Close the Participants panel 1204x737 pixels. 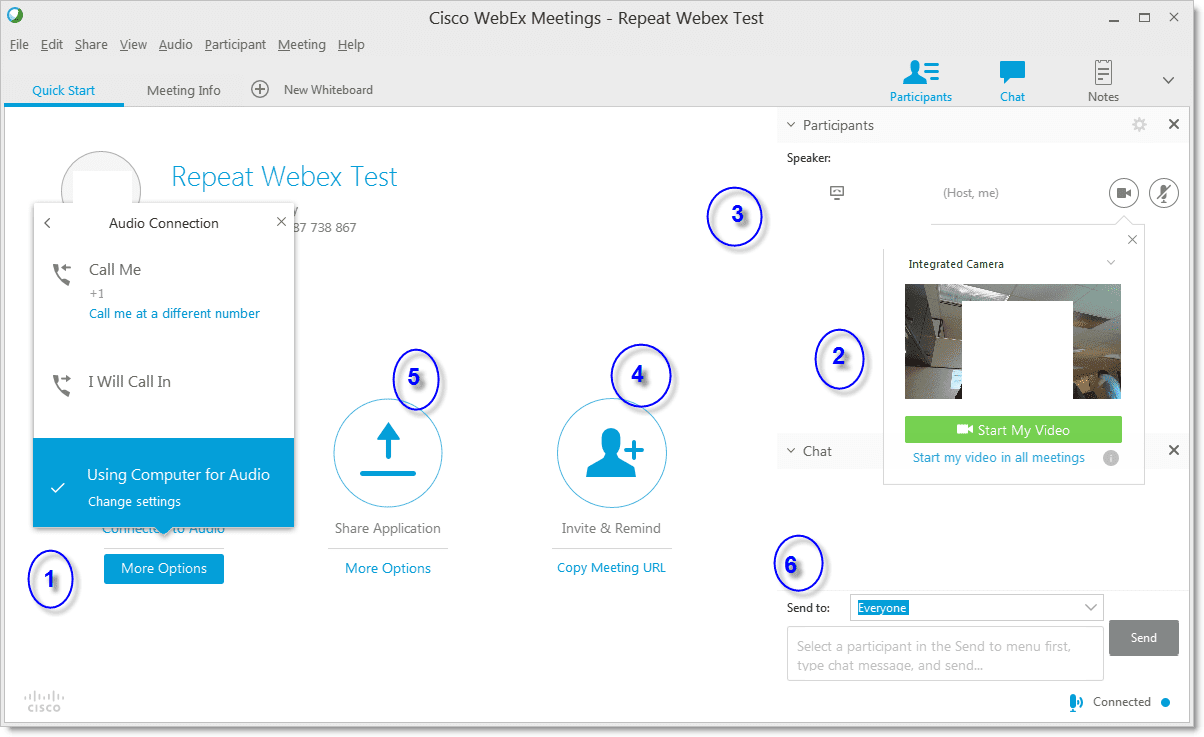coord(1174,125)
